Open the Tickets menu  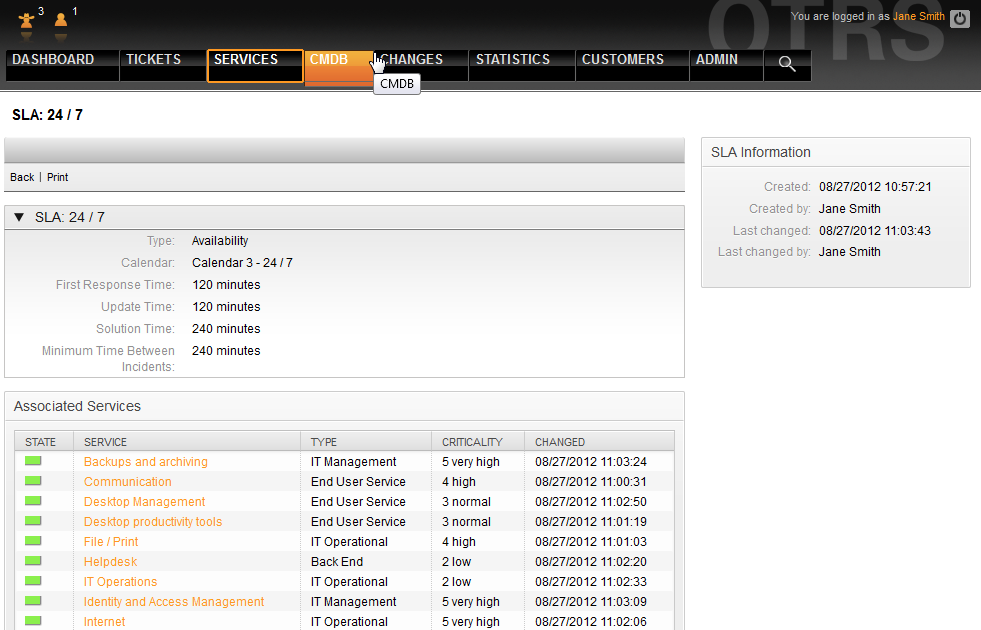[x=153, y=60]
